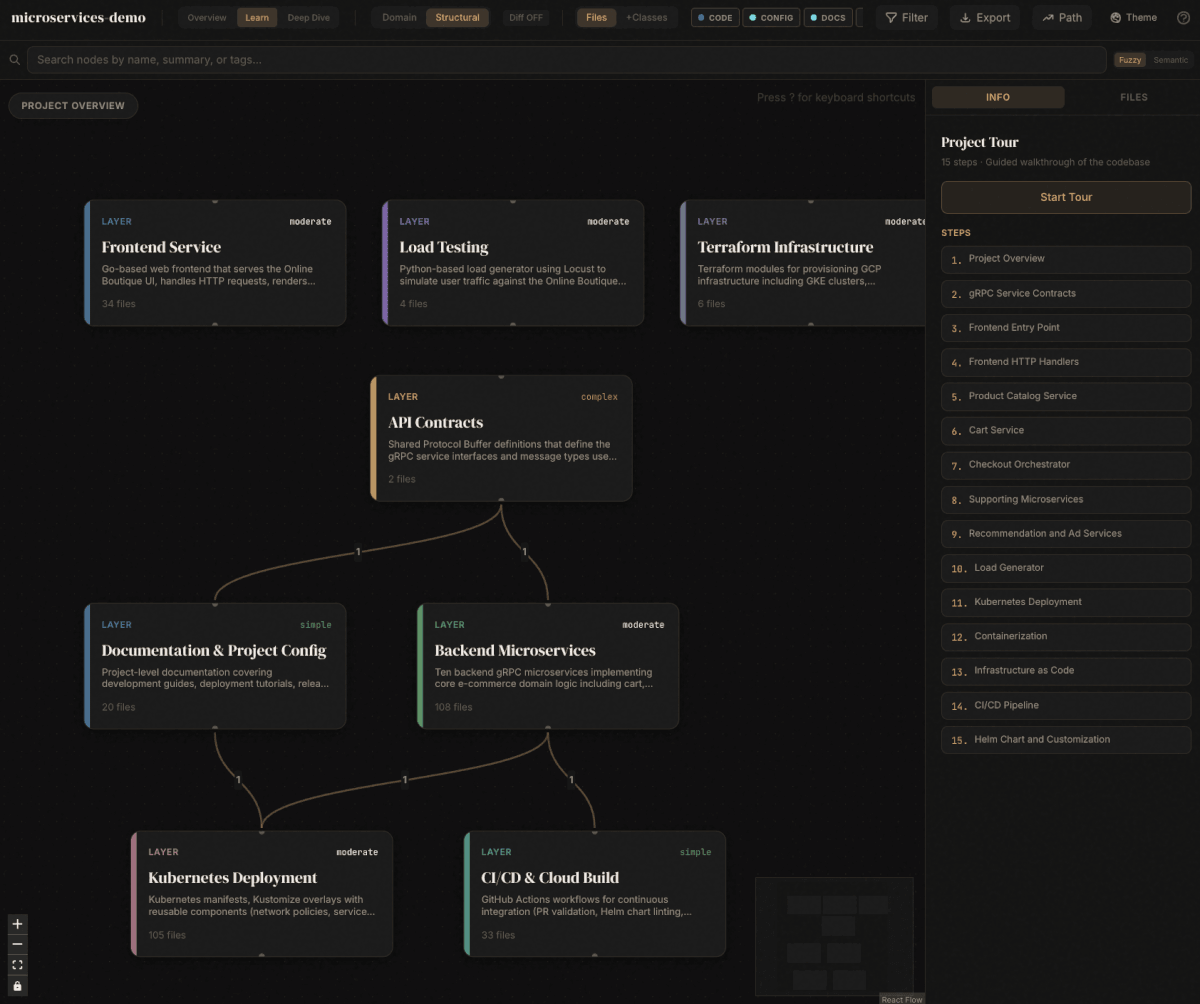The height and width of the screenshot is (1004, 1200).
Task: Zoom in with the plus control
Action: tap(17, 924)
